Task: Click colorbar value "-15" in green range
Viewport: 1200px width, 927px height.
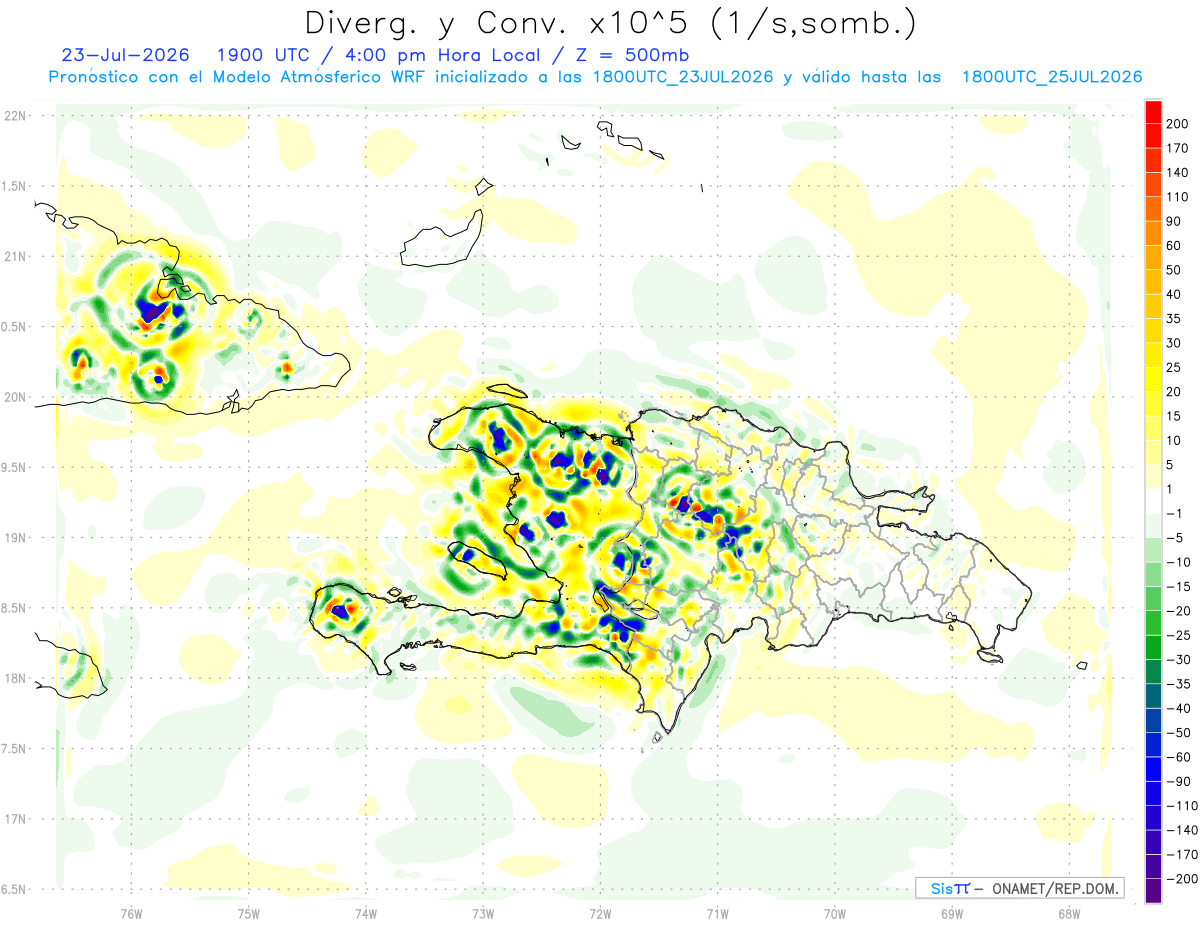Action: [x=1179, y=587]
